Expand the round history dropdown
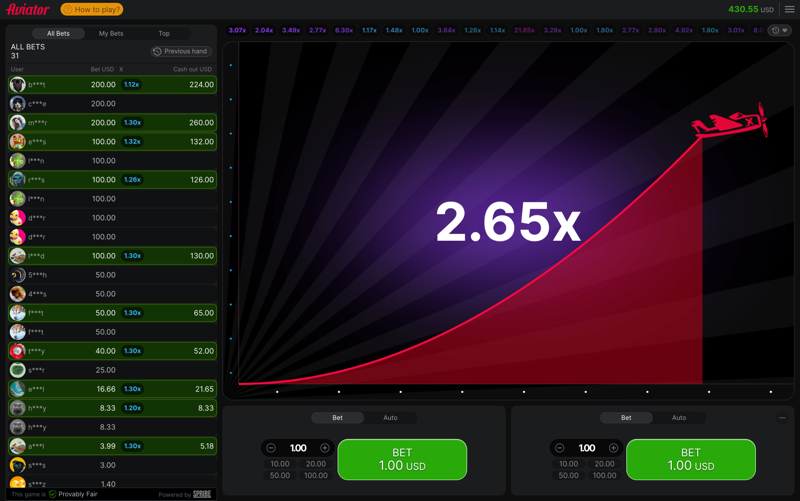This screenshot has width=800, height=501. click(779, 31)
